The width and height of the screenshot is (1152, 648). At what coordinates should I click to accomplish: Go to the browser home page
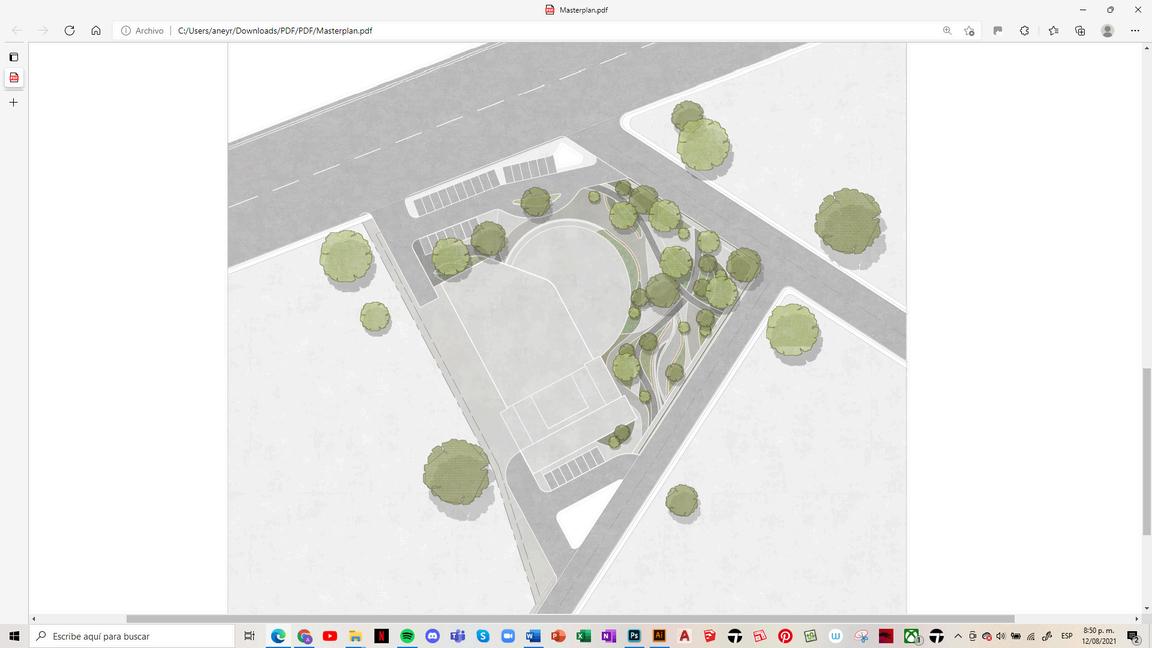click(x=96, y=31)
